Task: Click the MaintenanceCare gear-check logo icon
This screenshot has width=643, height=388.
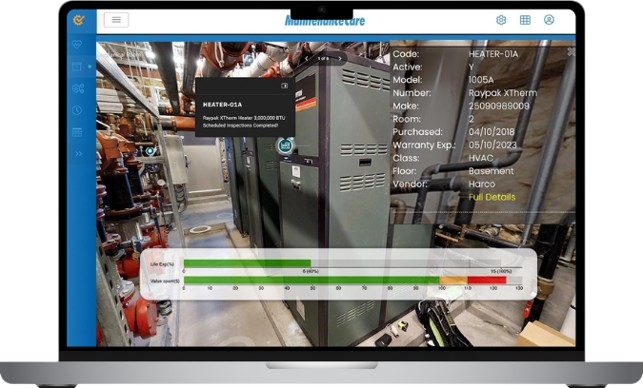Action: (78, 20)
